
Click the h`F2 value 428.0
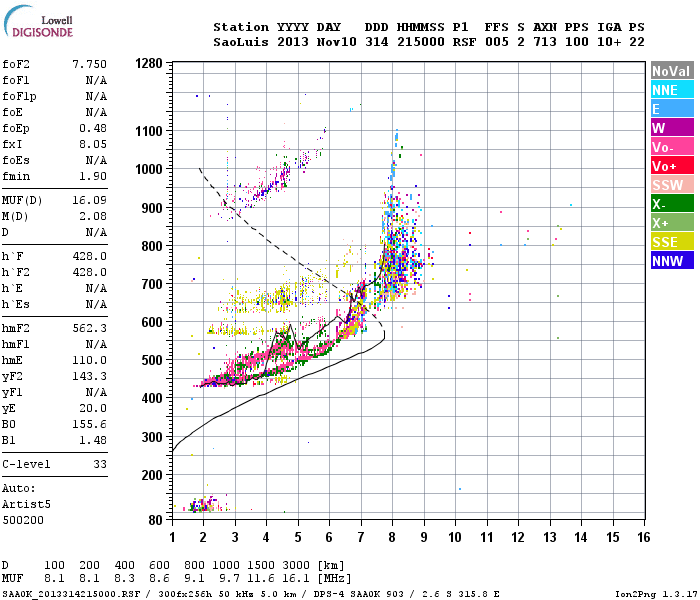tap(90, 272)
